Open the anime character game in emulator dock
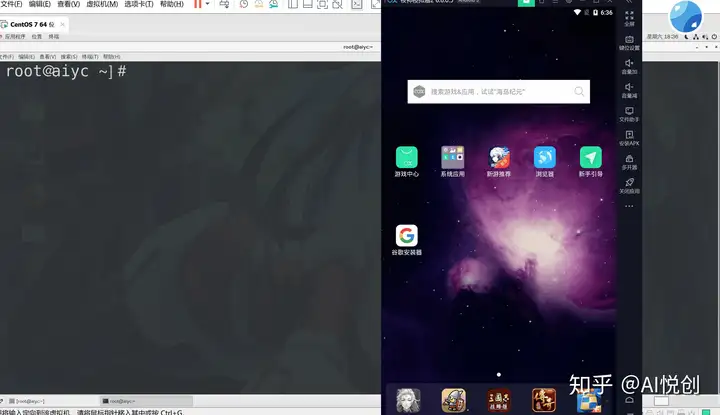720x415 pixels. click(x=408, y=400)
